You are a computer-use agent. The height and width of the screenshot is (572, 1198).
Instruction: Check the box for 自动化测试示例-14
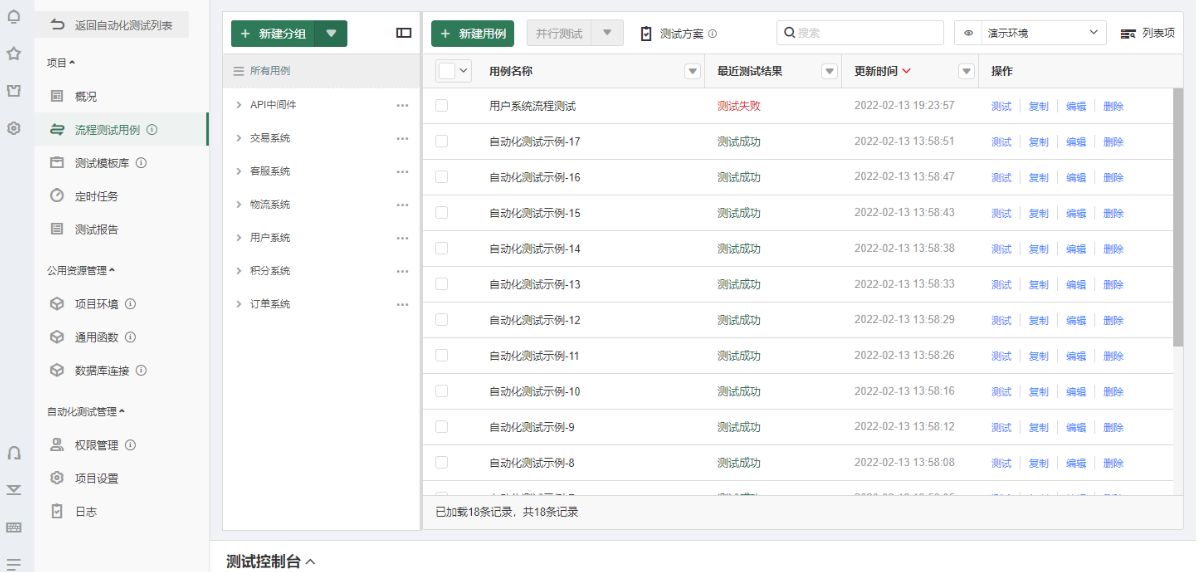pos(442,248)
